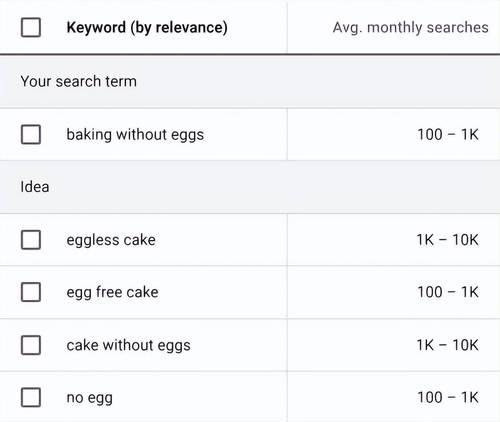Click the baking without eggs keyword text

[135, 135]
